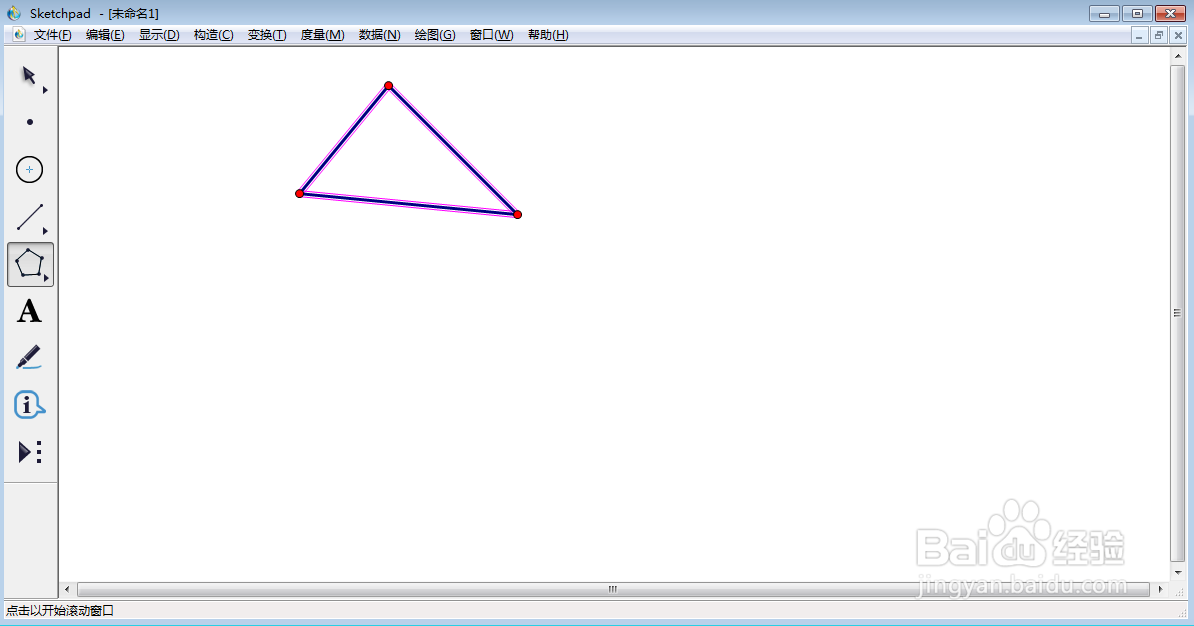
Task: Select the Marker pen tool
Action: (x=30, y=358)
